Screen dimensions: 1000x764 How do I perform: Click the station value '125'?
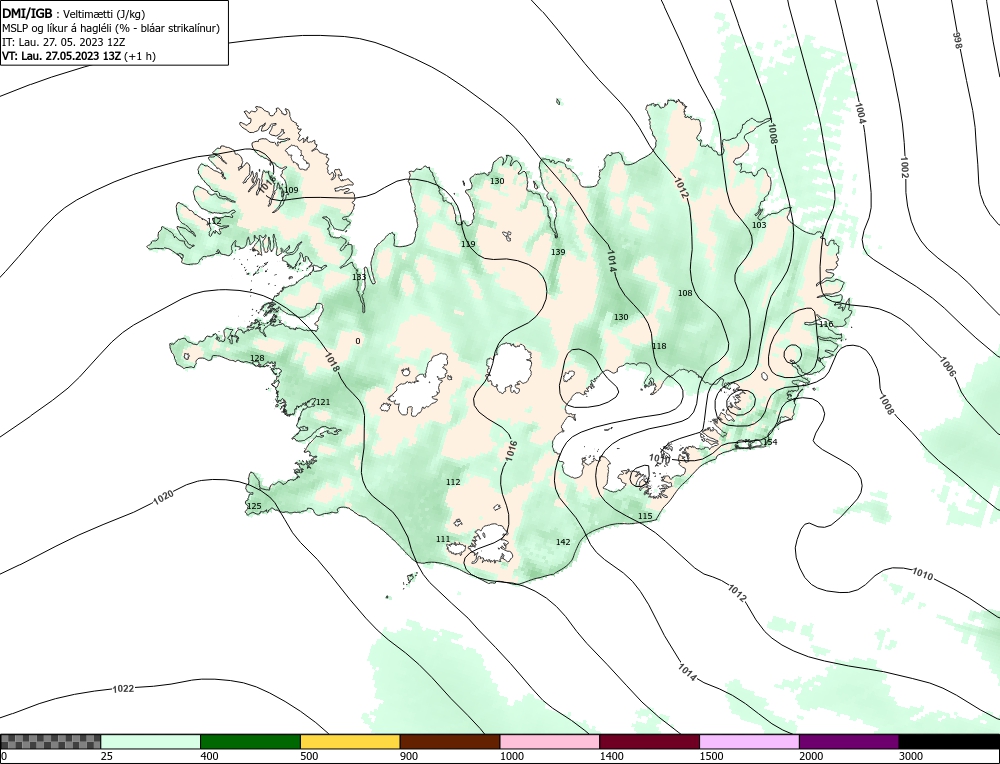[254, 506]
